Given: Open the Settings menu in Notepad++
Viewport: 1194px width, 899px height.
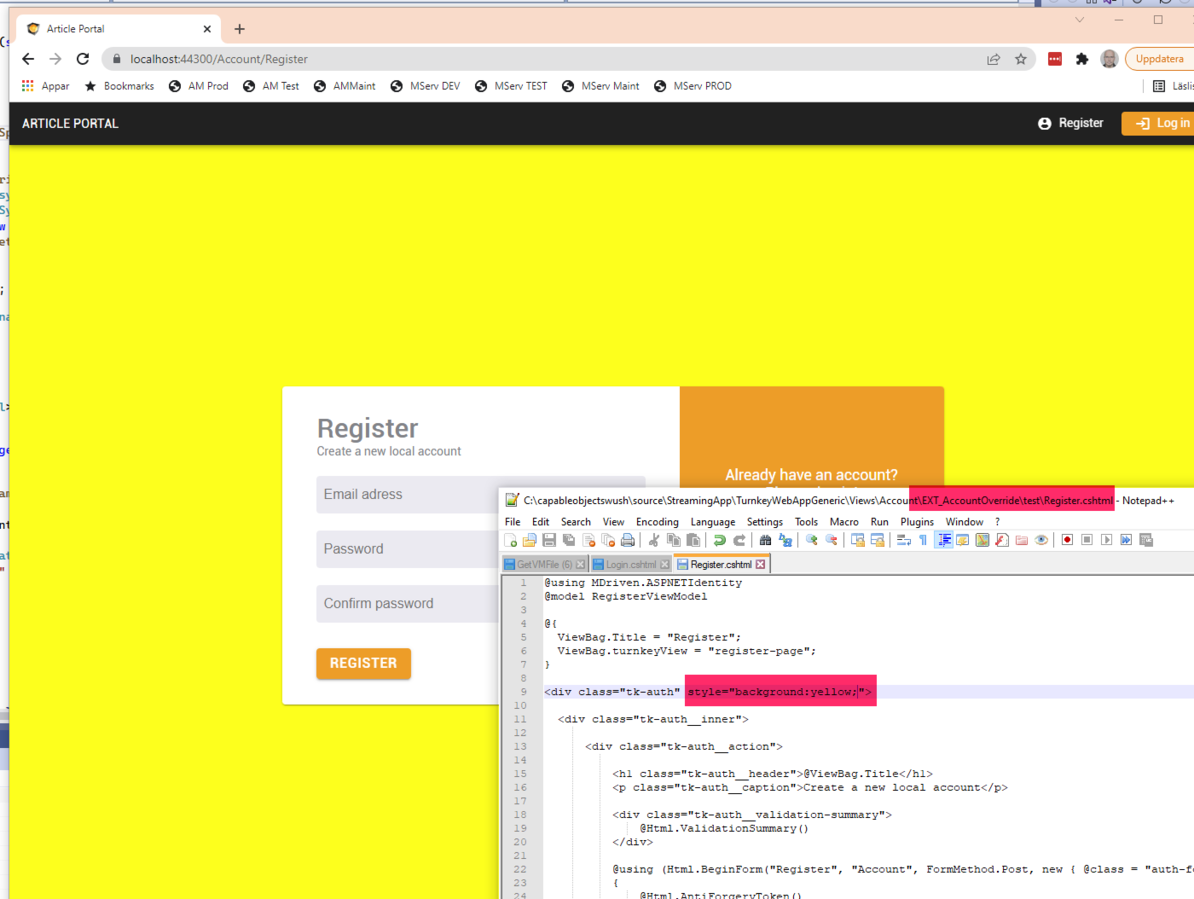Looking at the screenshot, I should 765,522.
